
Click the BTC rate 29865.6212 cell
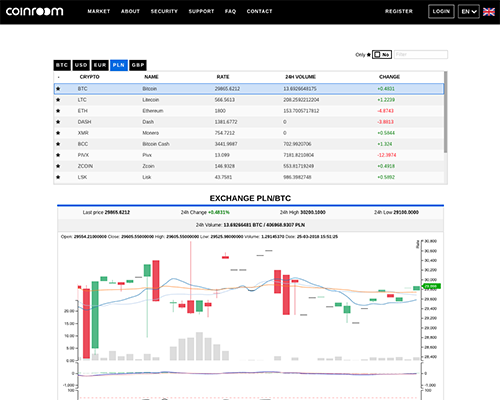(227, 89)
